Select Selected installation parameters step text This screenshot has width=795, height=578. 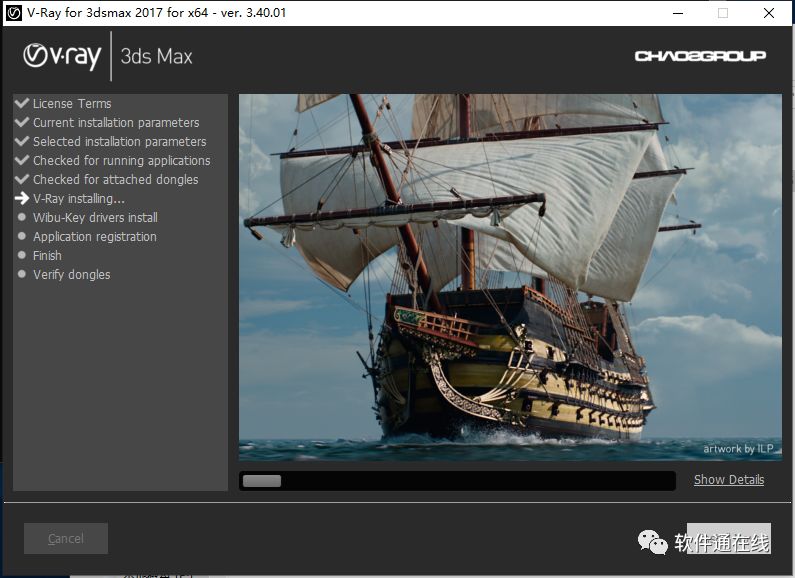(x=120, y=141)
